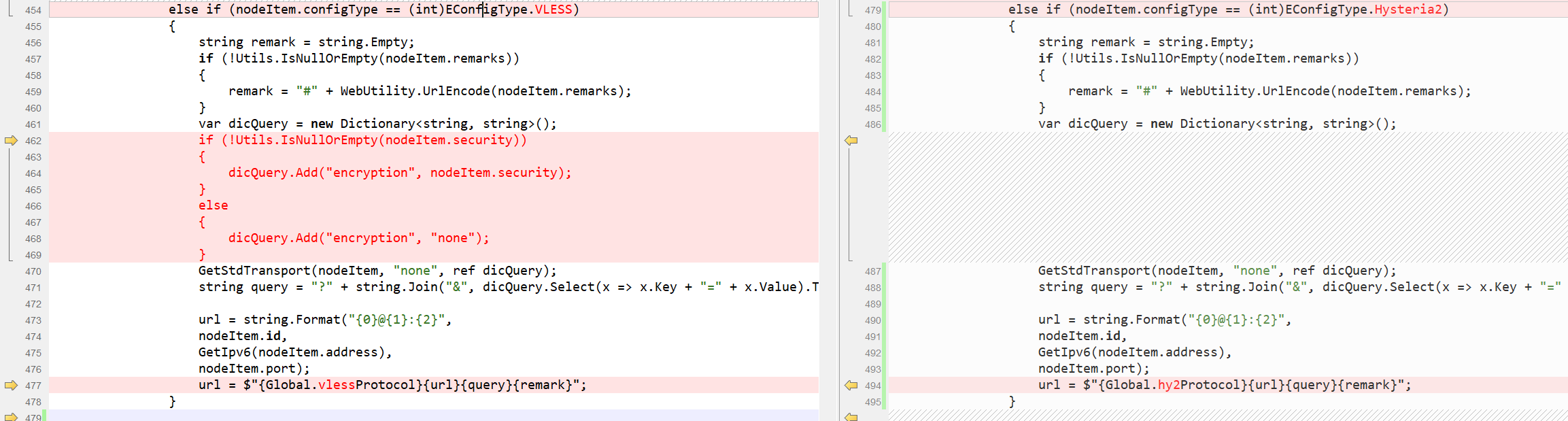The image size is (1568, 421).
Task: Place cursor on VLESS in the left pane
Action: [x=553, y=10]
